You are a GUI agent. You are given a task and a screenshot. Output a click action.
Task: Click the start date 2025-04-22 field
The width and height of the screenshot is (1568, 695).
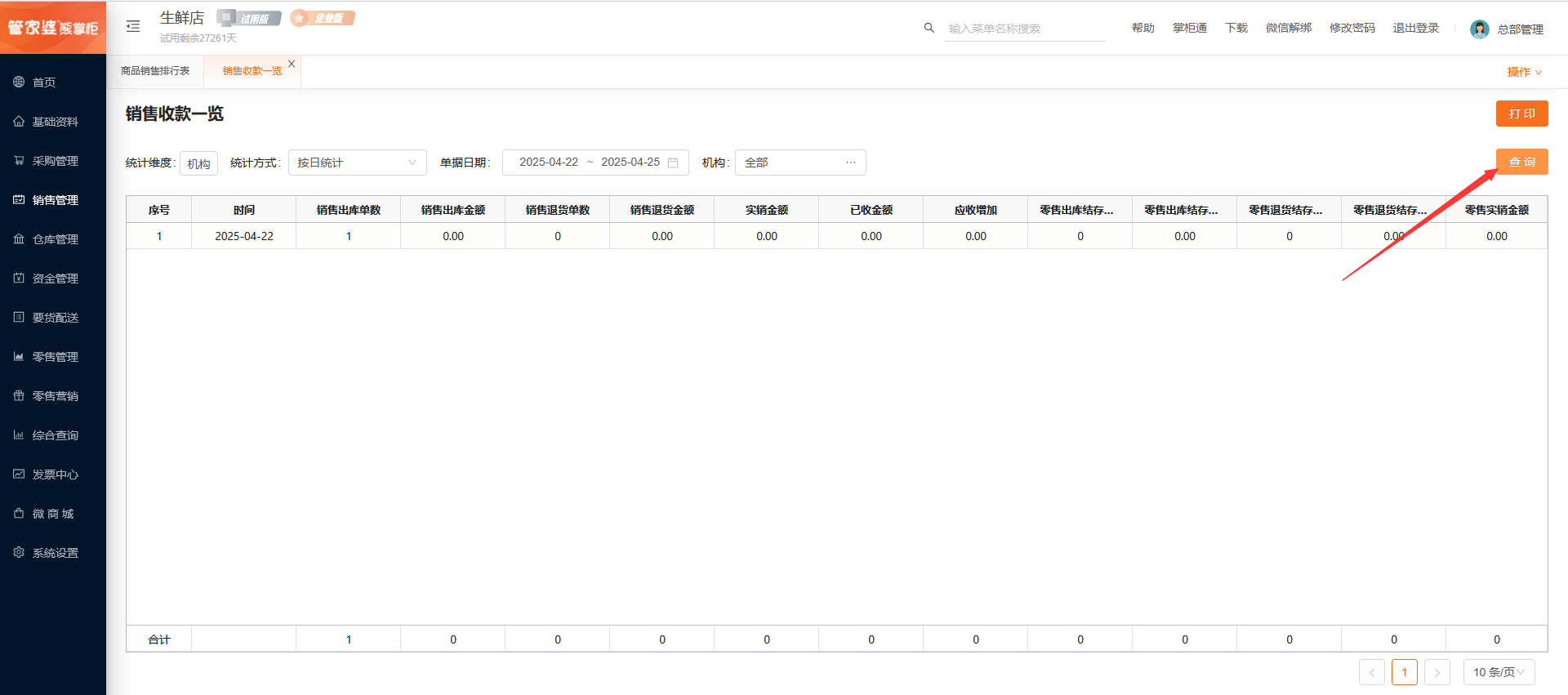coord(549,163)
